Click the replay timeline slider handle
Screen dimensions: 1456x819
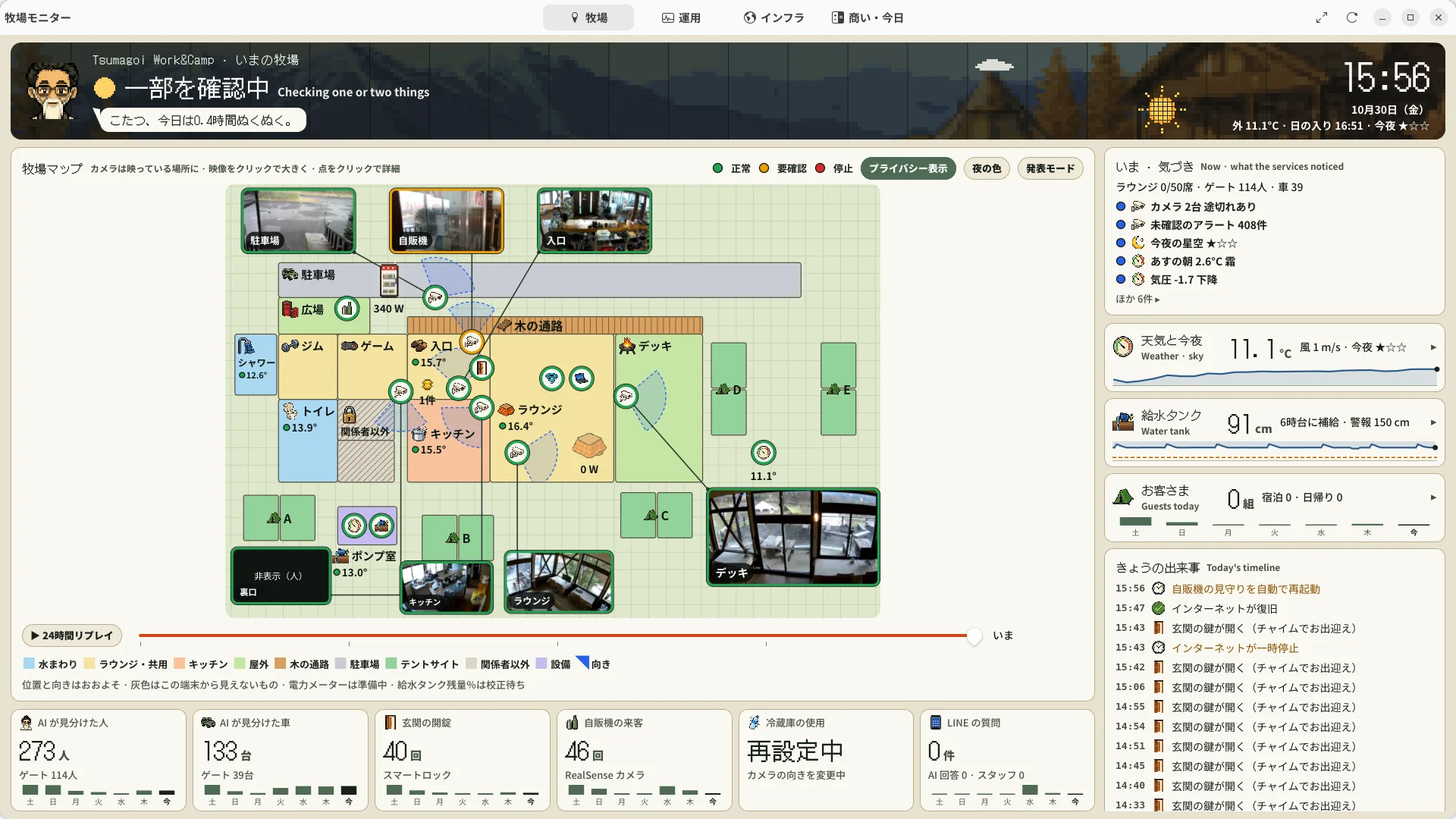click(x=974, y=635)
